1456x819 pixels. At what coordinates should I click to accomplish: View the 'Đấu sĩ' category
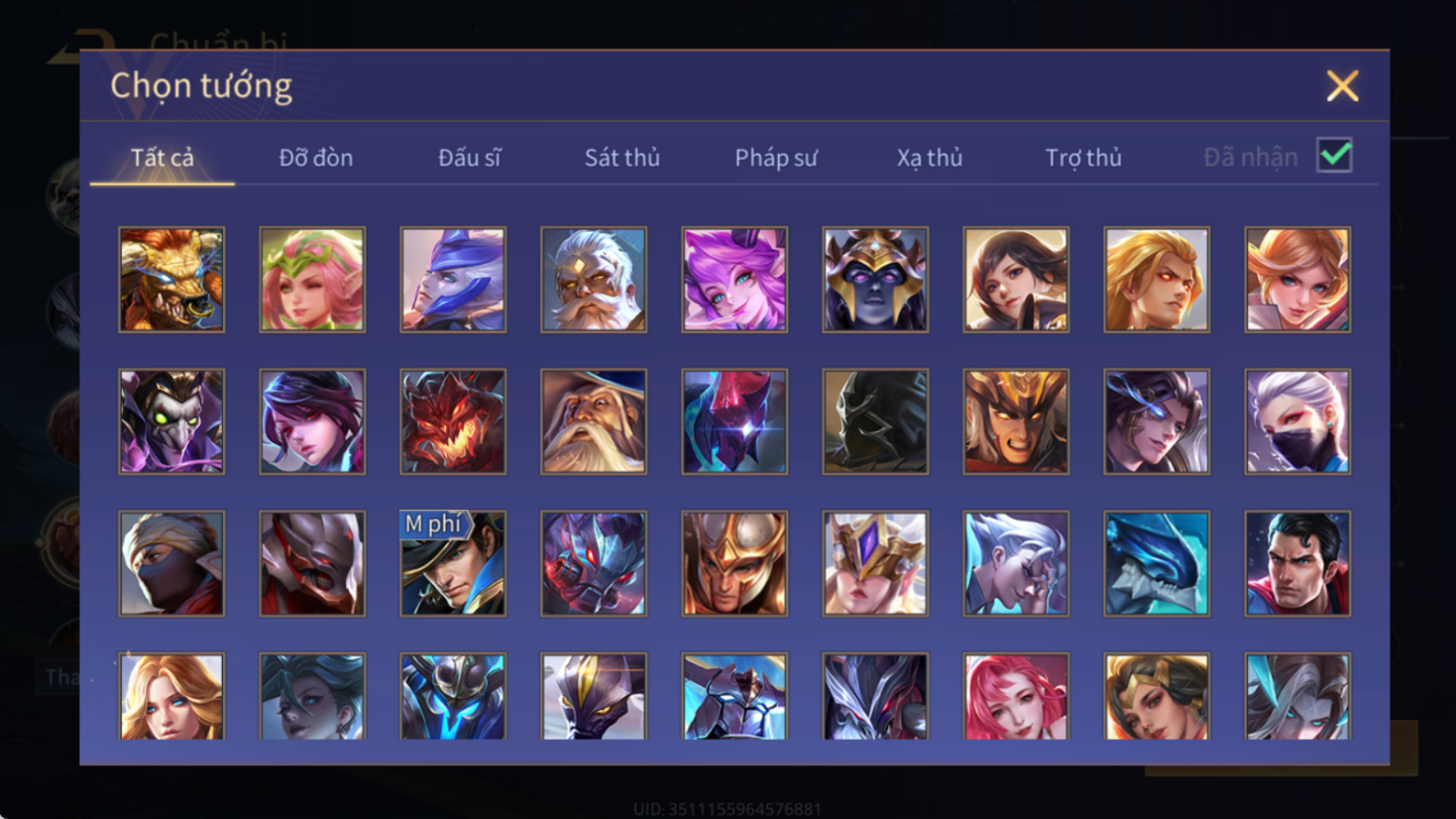click(469, 158)
